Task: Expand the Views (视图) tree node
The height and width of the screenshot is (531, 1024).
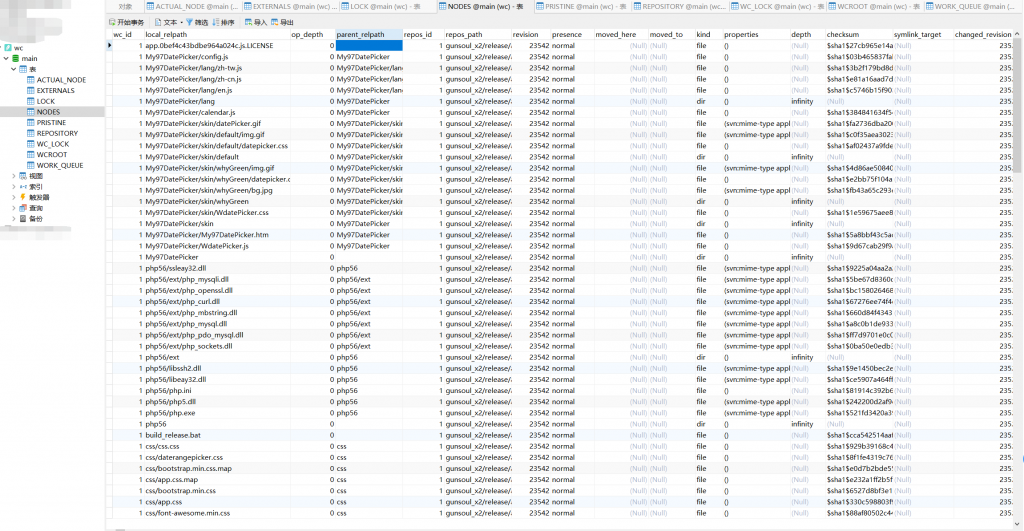Action: click(x=13, y=176)
